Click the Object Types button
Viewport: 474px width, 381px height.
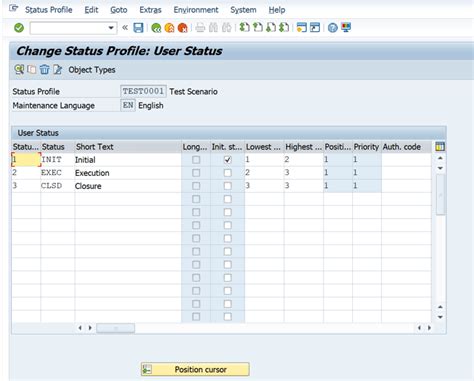pyautogui.click(x=92, y=70)
